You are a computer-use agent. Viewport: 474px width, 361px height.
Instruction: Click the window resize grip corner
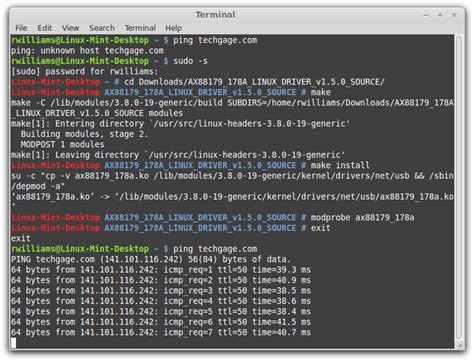[x=460, y=345]
